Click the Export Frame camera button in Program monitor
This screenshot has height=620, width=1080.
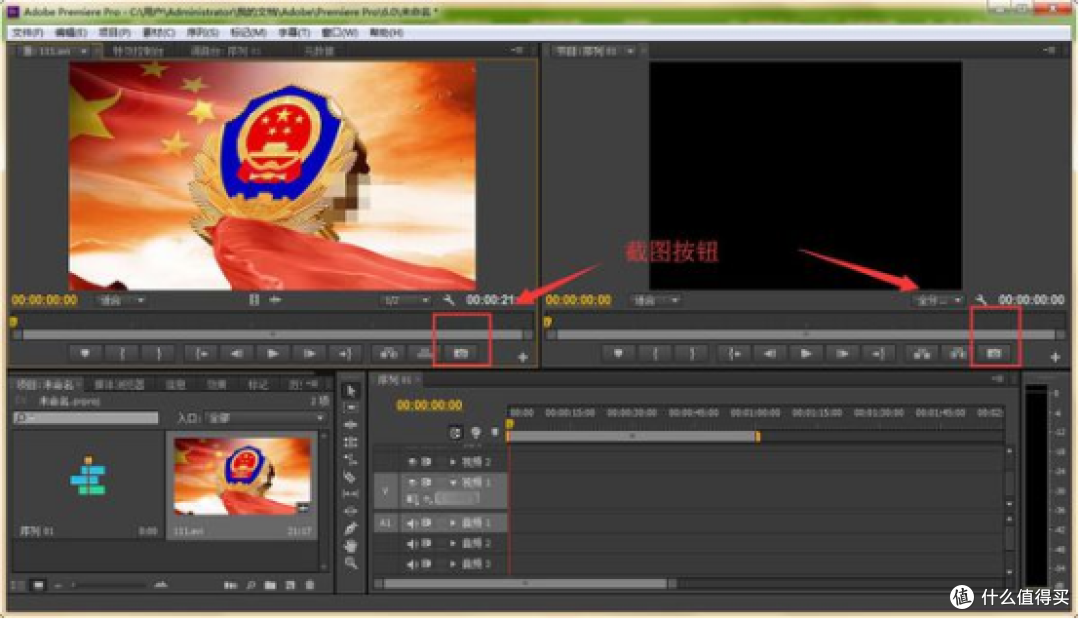[x=993, y=353]
